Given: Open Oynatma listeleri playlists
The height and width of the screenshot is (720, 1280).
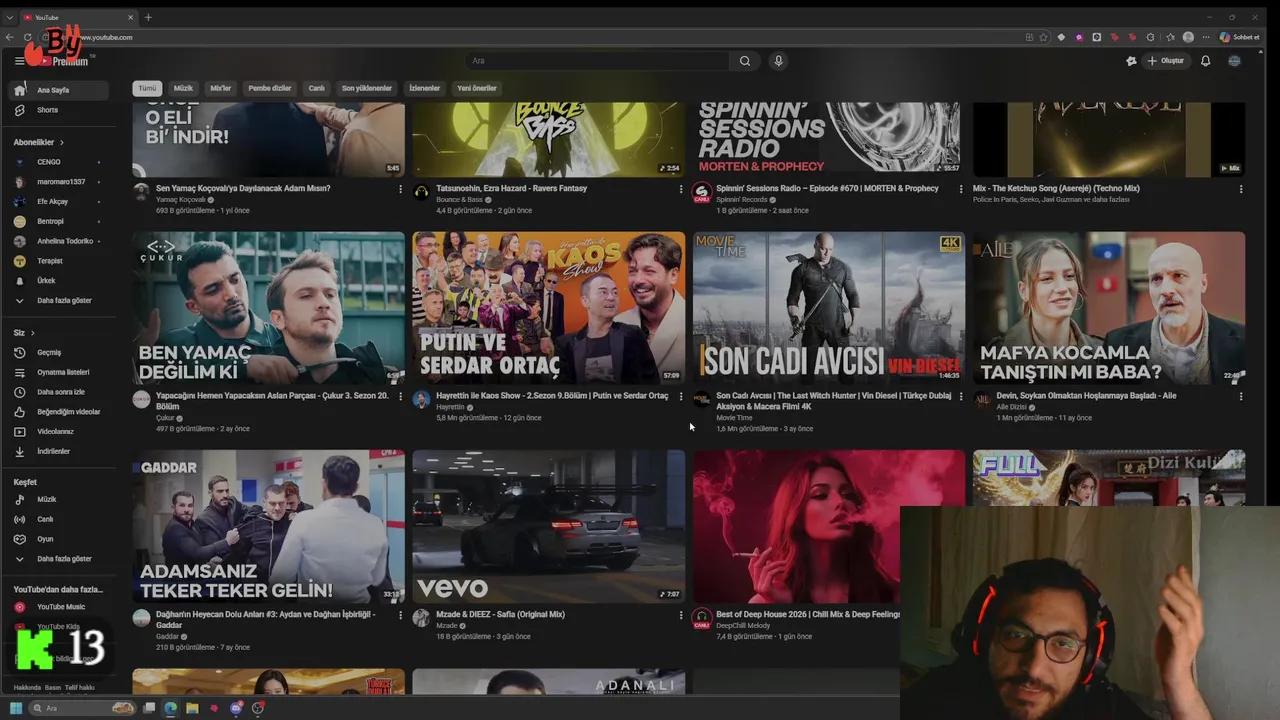Looking at the screenshot, I should tap(60, 372).
